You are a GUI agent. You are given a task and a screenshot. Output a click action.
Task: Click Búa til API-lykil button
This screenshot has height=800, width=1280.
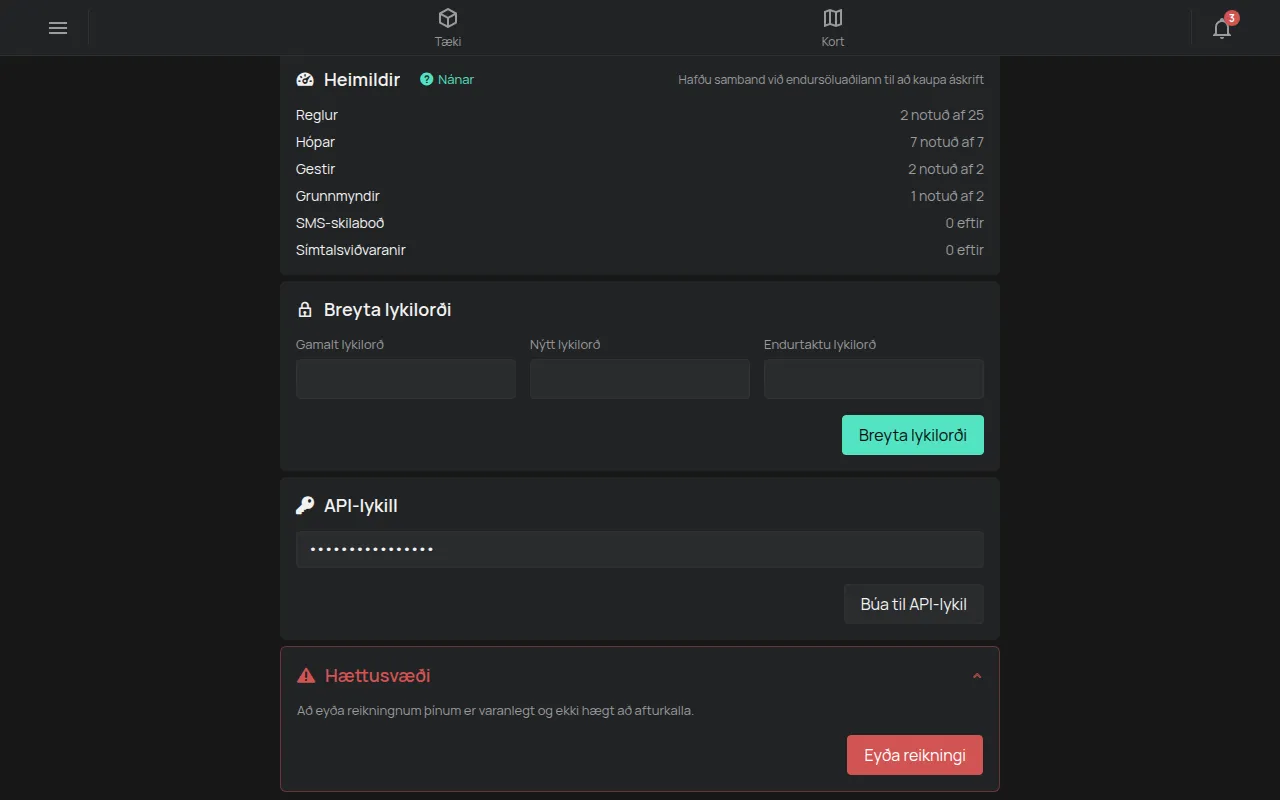[x=914, y=604]
